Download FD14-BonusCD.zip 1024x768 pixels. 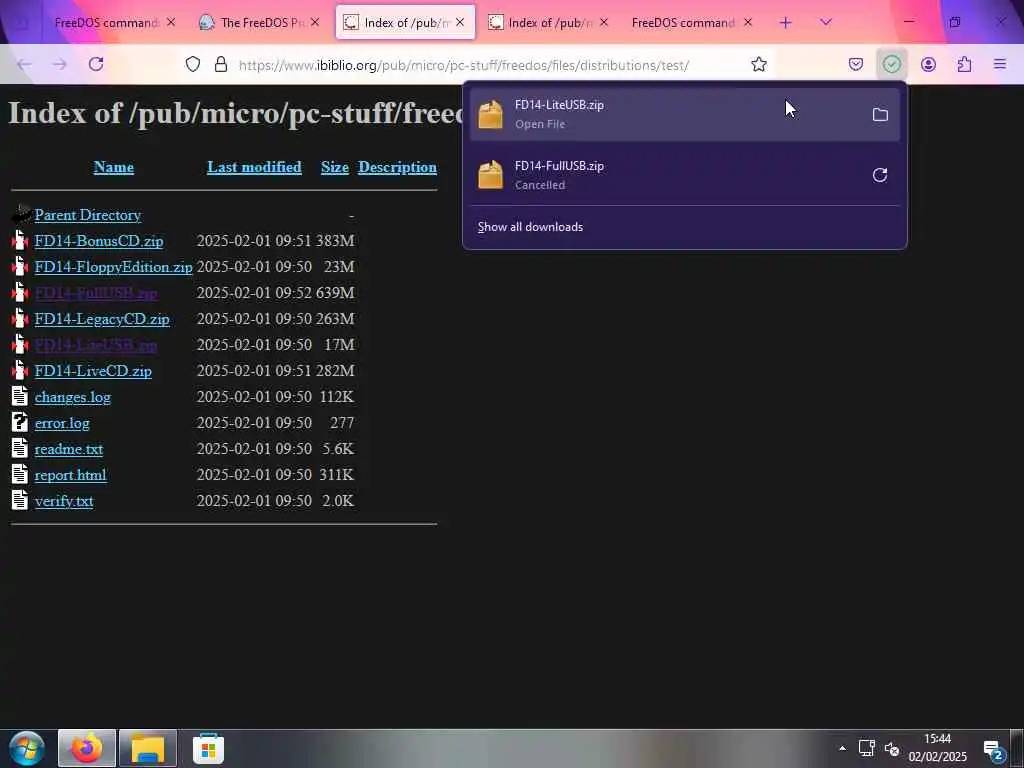pos(99,241)
